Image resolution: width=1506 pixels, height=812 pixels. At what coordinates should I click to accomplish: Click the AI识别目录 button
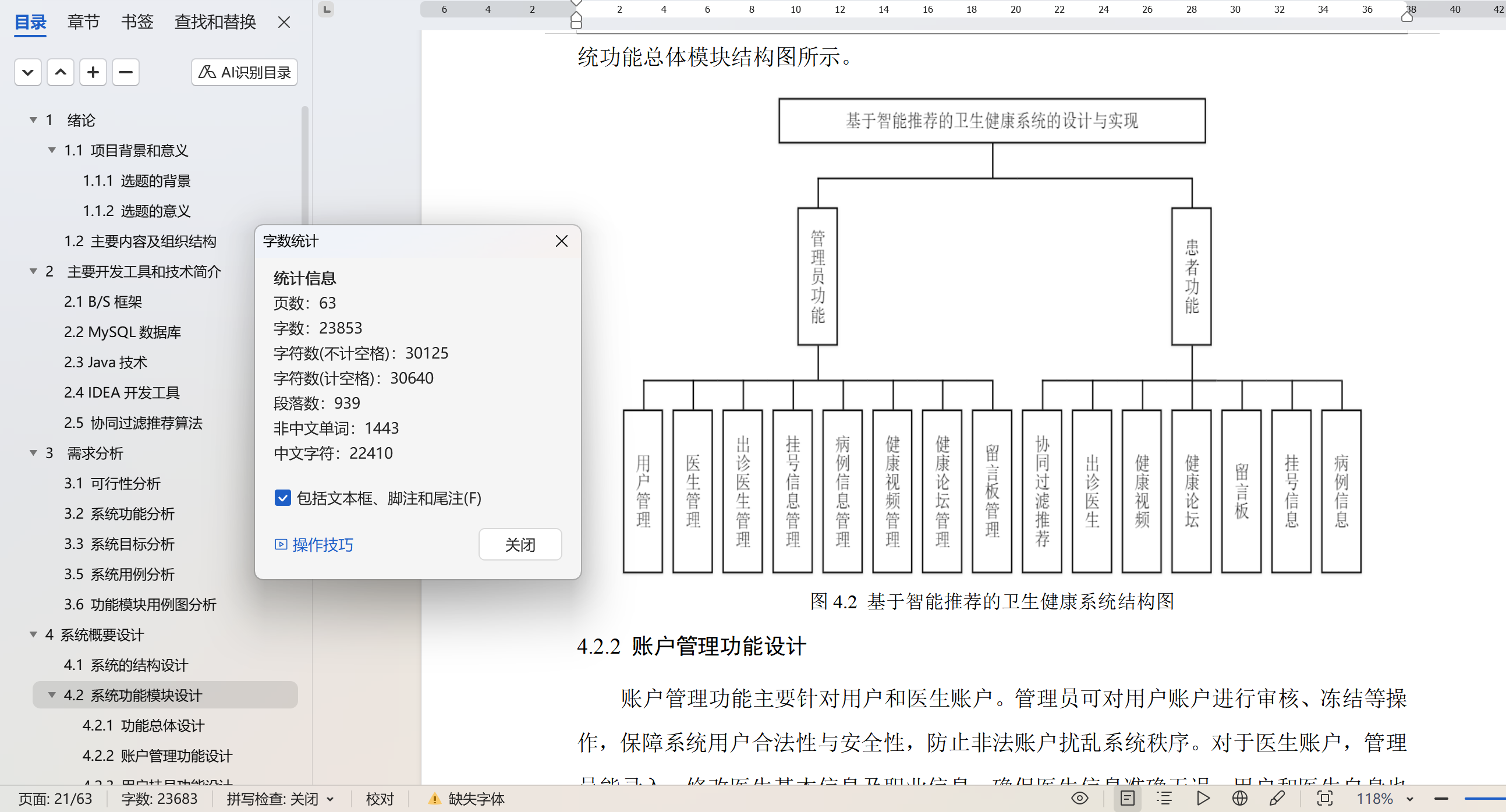click(x=244, y=73)
